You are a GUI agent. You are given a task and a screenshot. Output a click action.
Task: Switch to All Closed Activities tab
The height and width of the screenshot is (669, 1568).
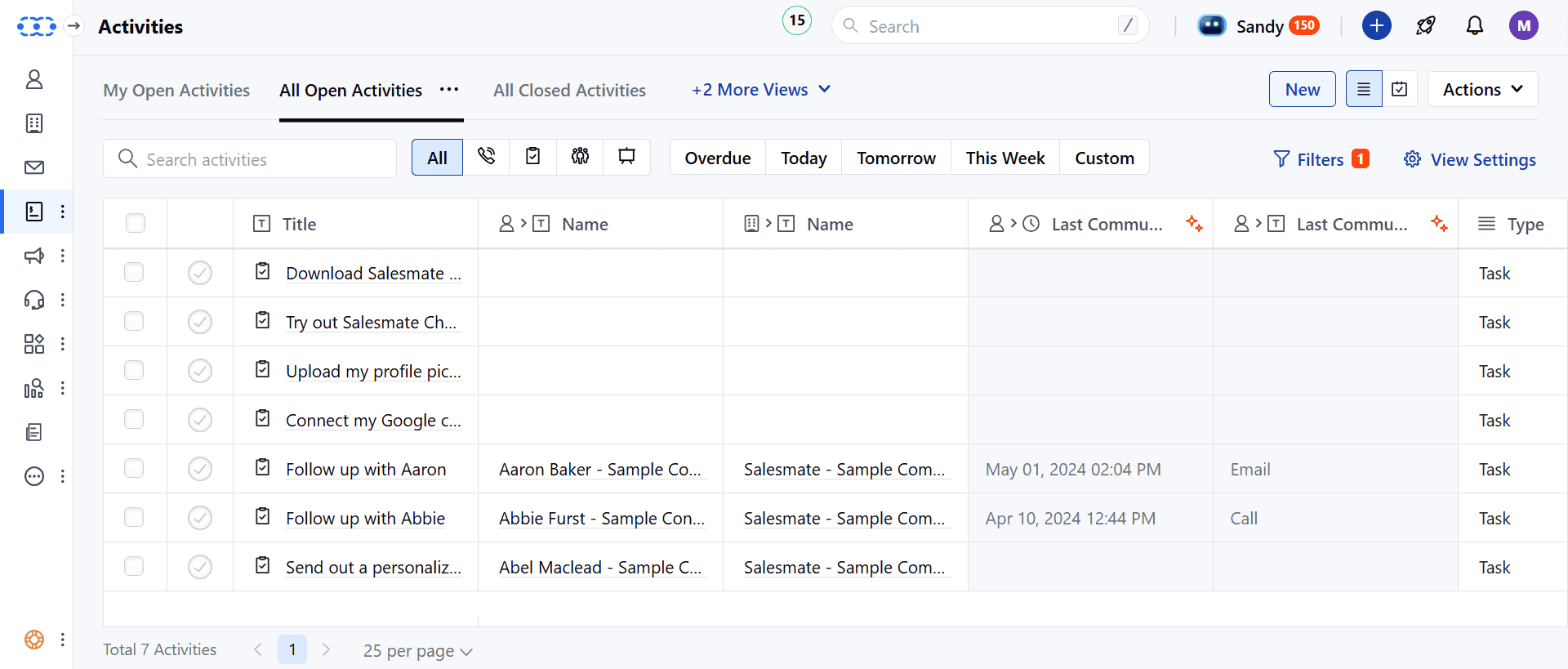[x=569, y=90]
